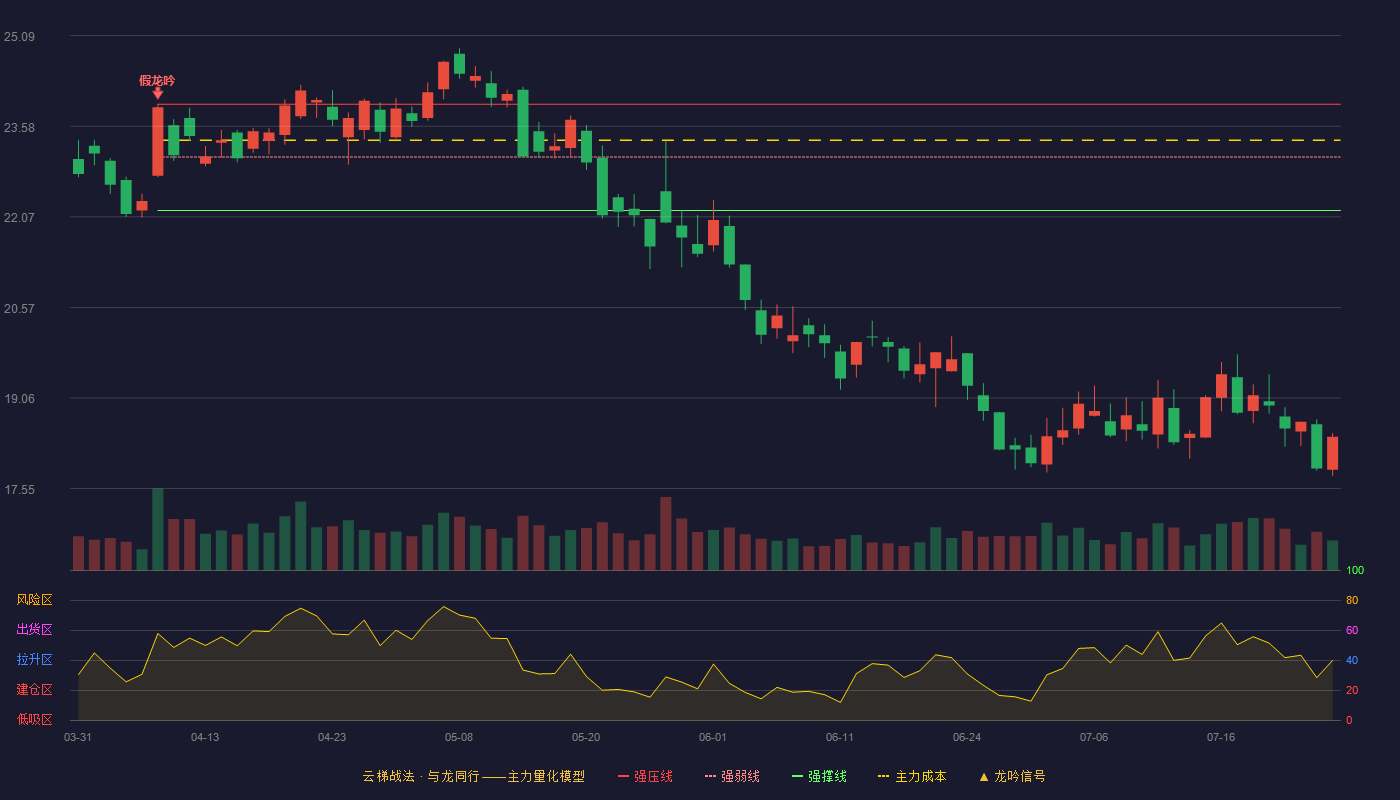
Task: Click the 07-06 date axis label
Action: click(1094, 737)
